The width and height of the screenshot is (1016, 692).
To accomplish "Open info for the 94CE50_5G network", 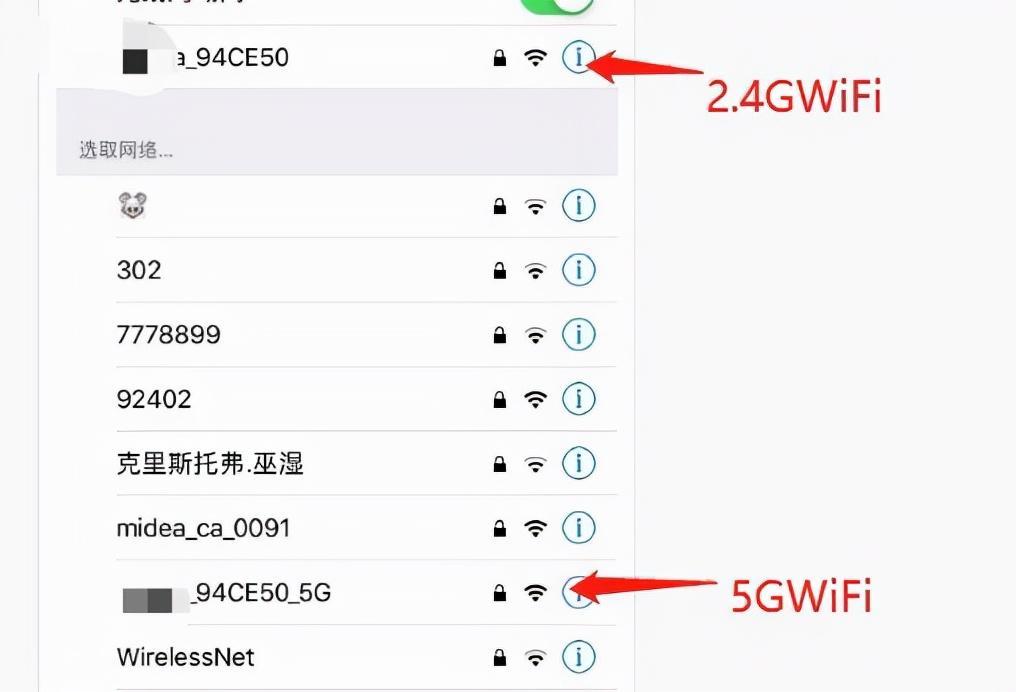I will (578, 592).
